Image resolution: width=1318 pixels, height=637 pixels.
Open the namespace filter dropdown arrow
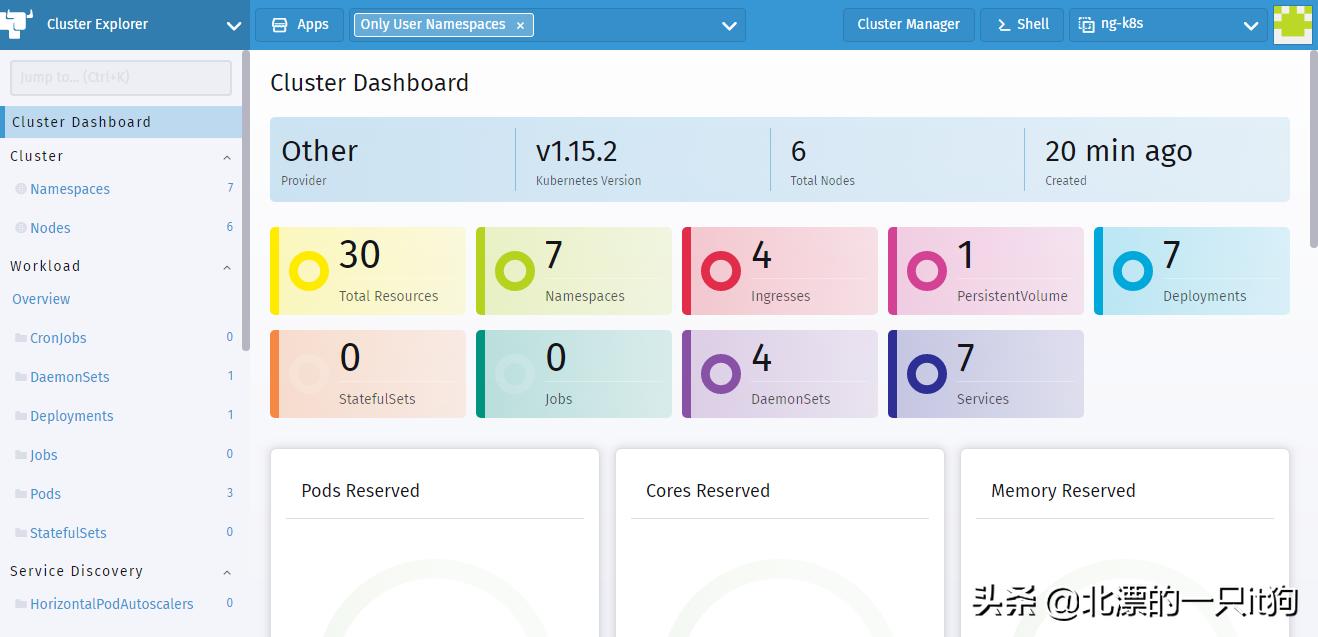(729, 26)
